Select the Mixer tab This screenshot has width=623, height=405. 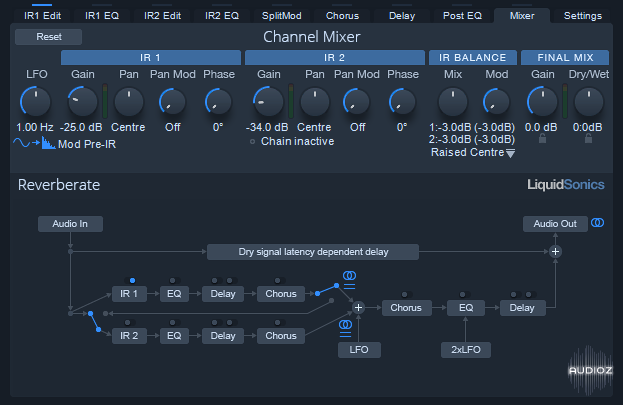coord(522,16)
